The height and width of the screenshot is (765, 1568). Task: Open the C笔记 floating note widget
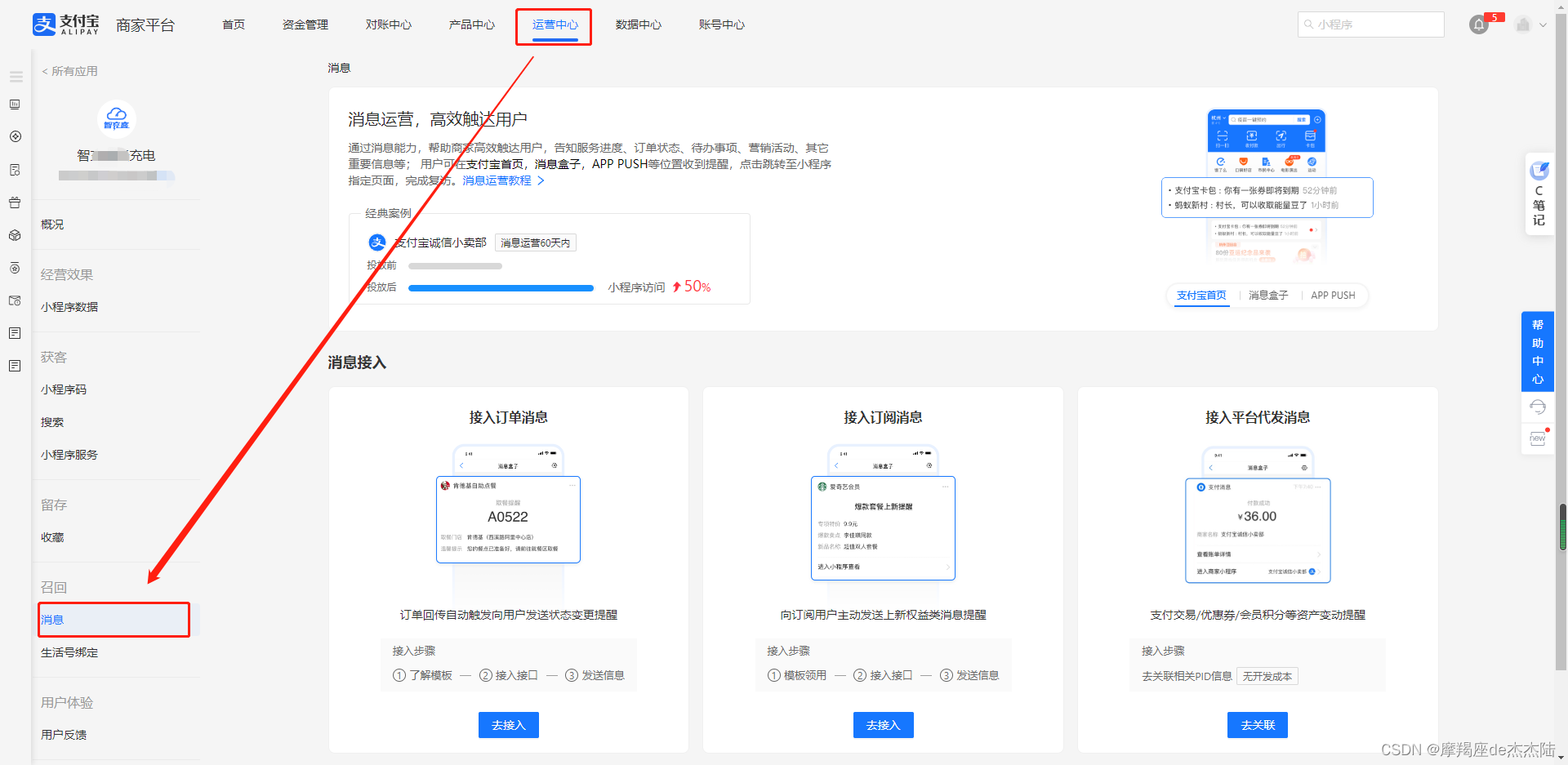tap(1539, 194)
